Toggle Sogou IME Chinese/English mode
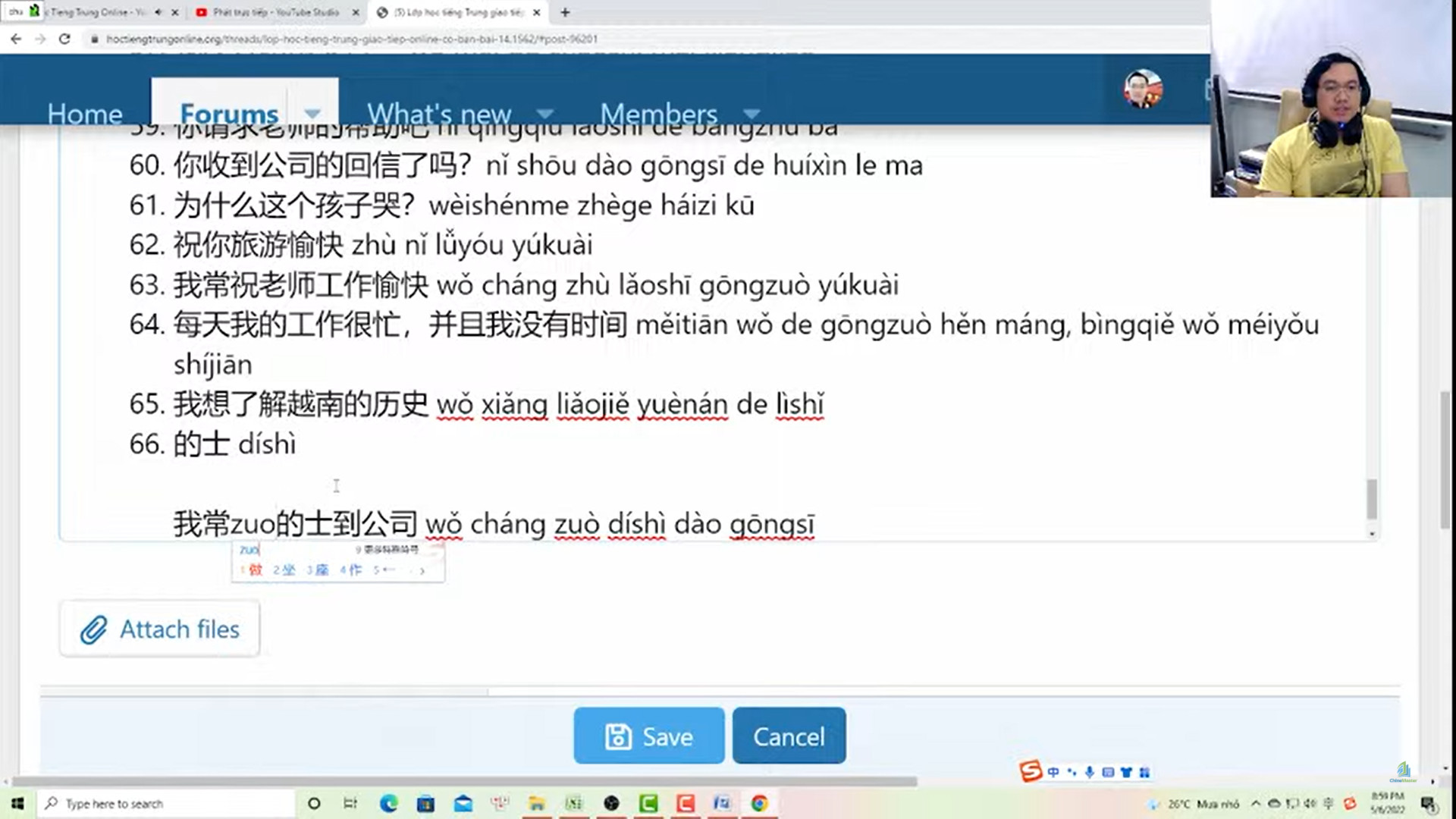The image size is (1456, 819). pyautogui.click(x=1053, y=772)
